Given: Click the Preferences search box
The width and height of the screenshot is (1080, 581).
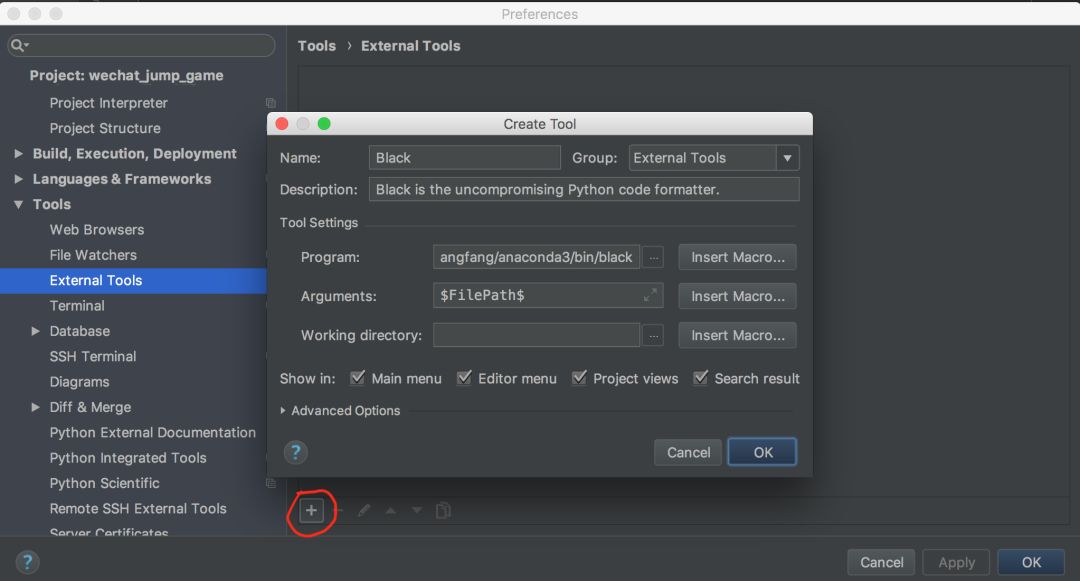Looking at the screenshot, I should 141,45.
